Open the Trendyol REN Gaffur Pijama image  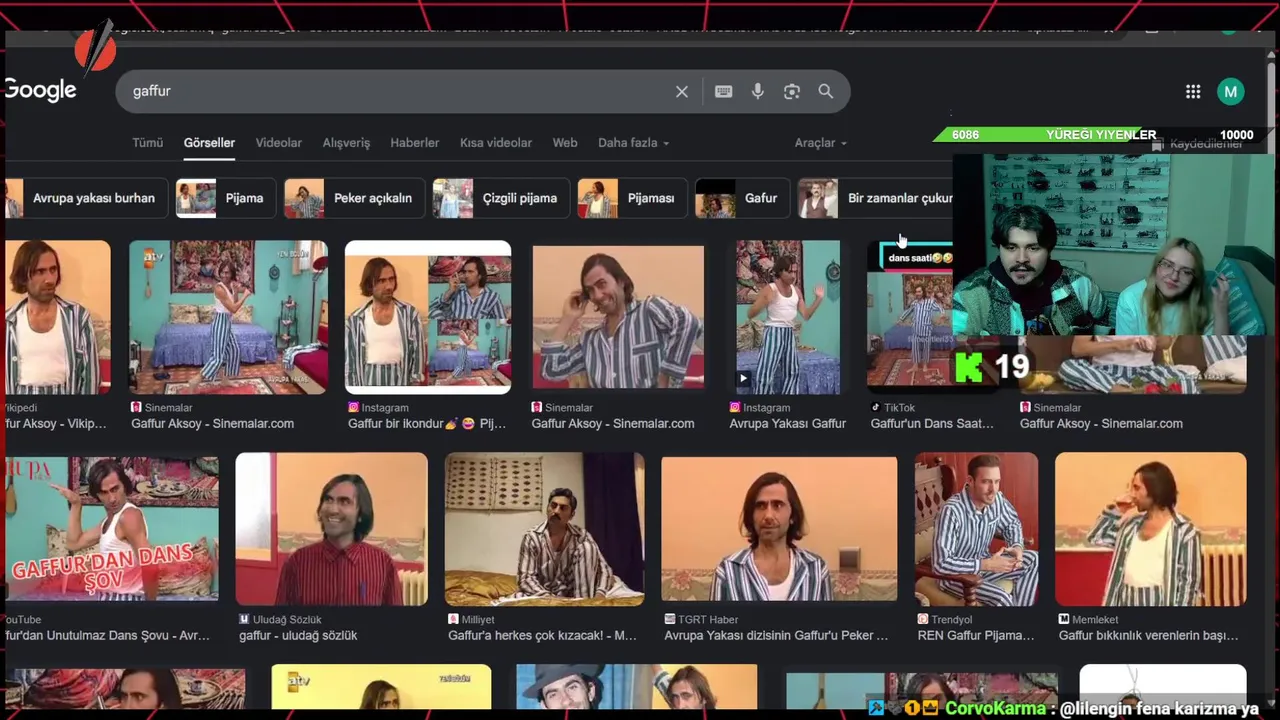pos(976,528)
